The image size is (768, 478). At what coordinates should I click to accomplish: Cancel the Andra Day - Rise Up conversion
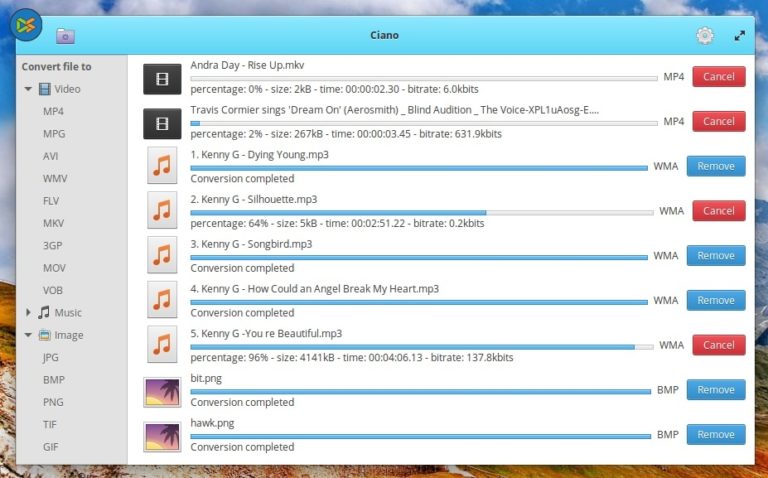718,77
